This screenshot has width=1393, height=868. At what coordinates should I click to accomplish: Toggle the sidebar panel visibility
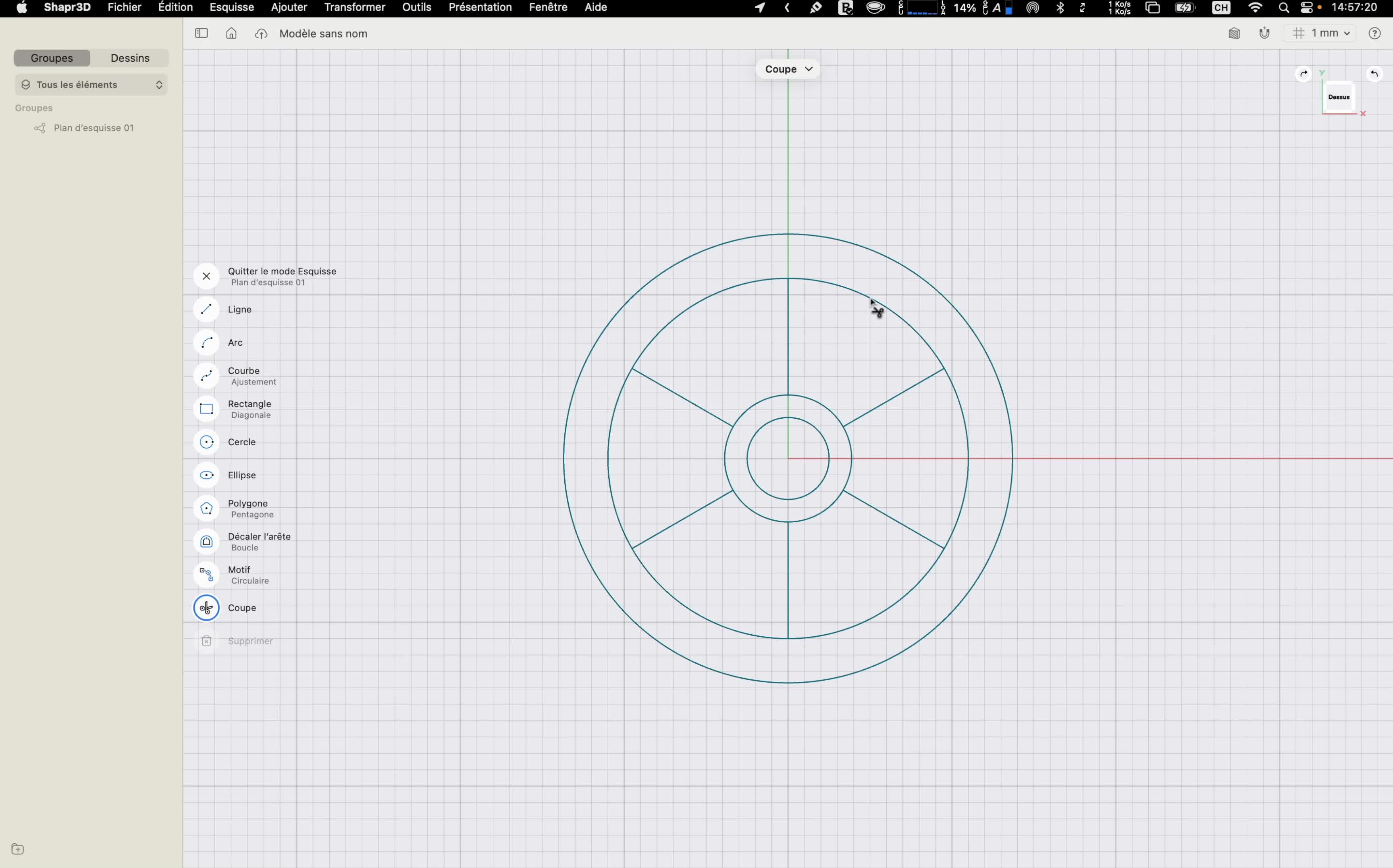[202, 33]
